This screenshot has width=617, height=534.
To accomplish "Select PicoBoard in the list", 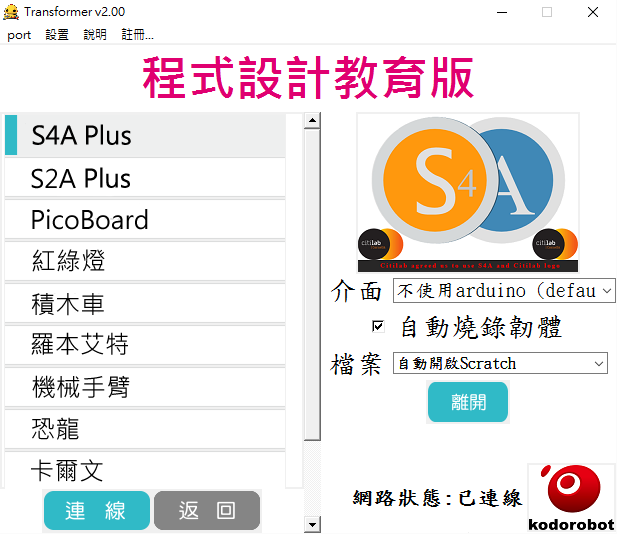I will coord(145,220).
